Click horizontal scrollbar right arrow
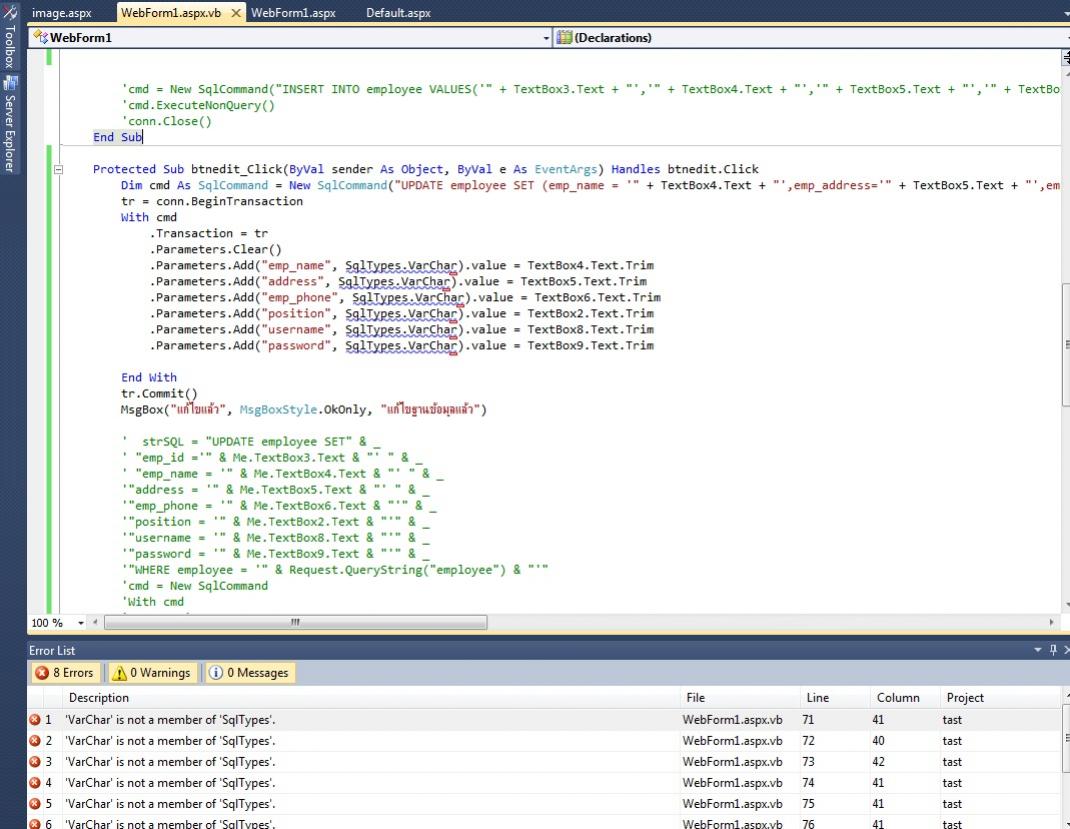1070x829 pixels. coord(1052,622)
